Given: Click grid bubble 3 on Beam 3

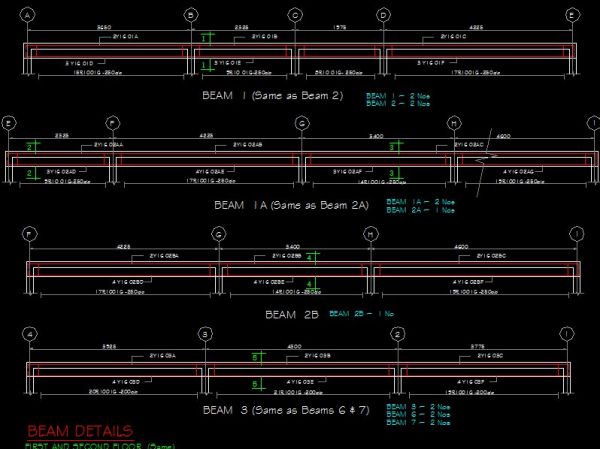Looking at the screenshot, I should [x=205, y=334].
